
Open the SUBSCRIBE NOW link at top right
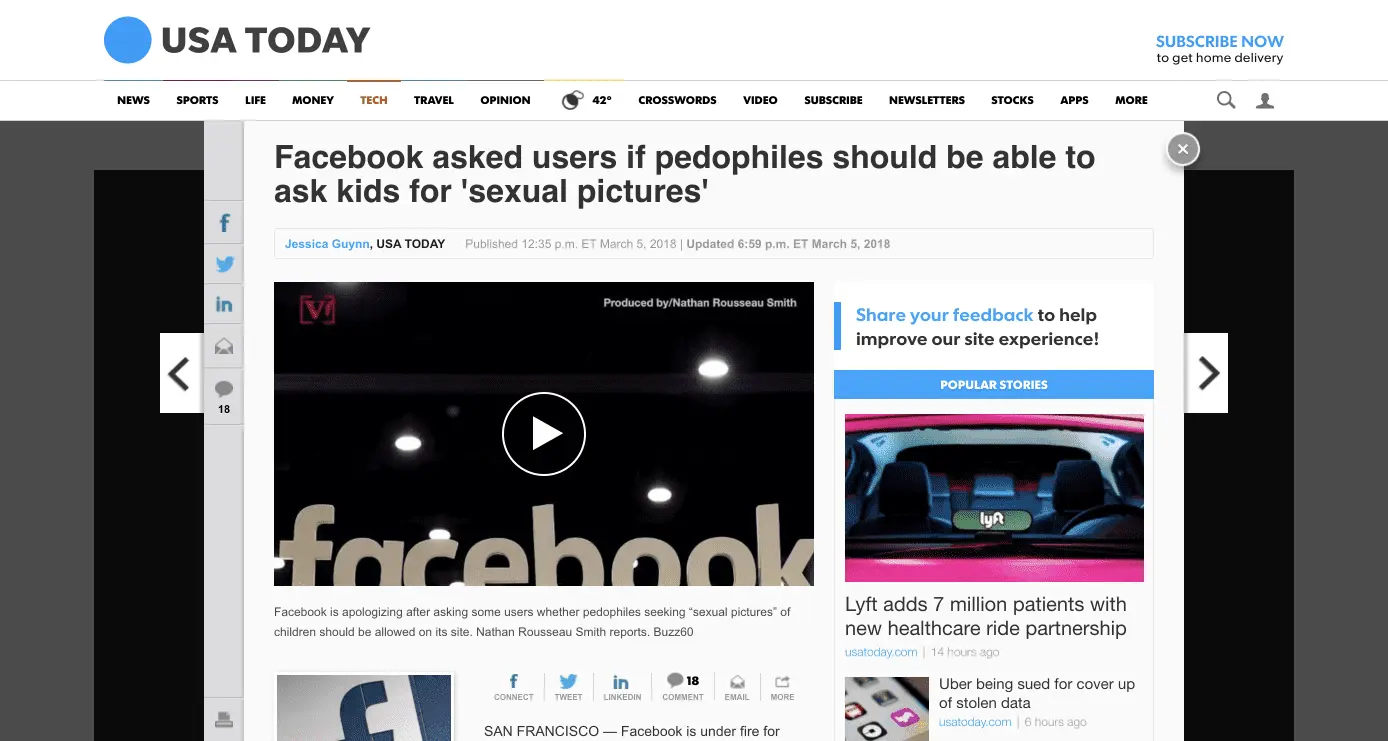click(1219, 41)
